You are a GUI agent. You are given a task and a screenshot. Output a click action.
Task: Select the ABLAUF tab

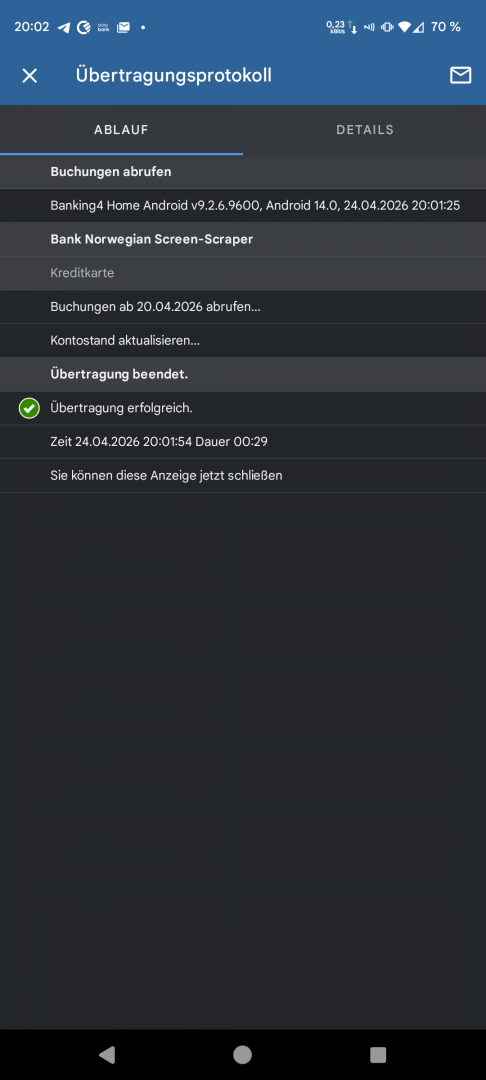pos(121,129)
